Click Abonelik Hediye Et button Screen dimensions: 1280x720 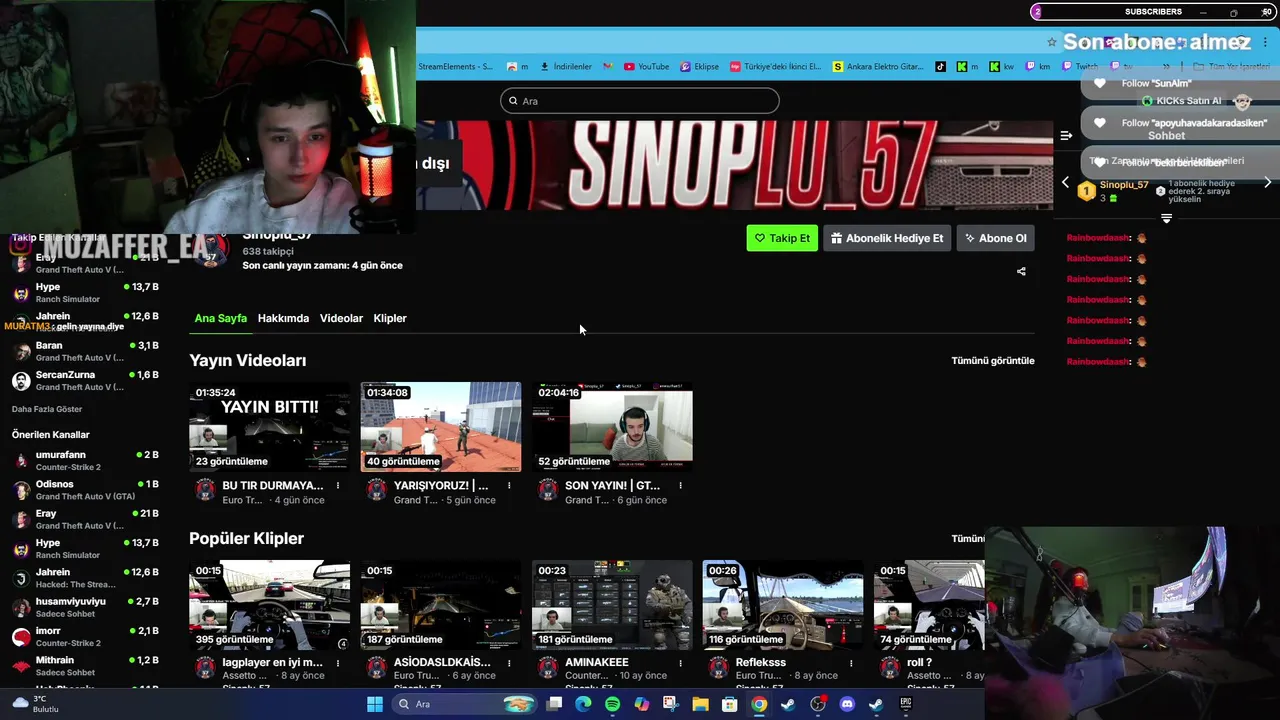(x=886, y=238)
